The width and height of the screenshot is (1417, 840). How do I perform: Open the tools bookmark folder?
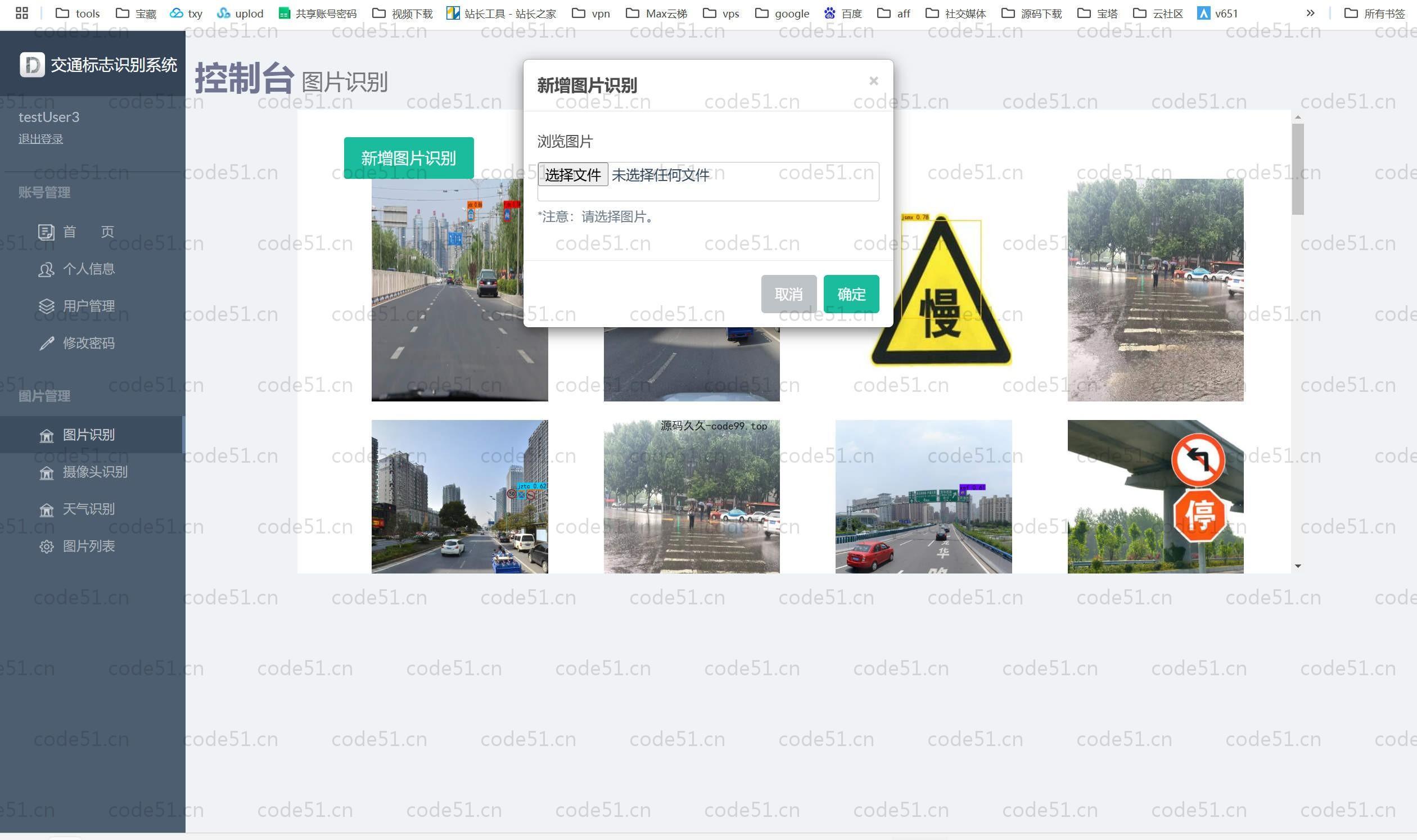click(78, 13)
